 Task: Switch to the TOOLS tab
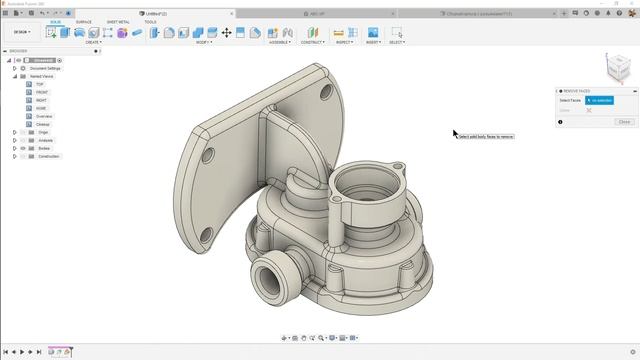150,22
